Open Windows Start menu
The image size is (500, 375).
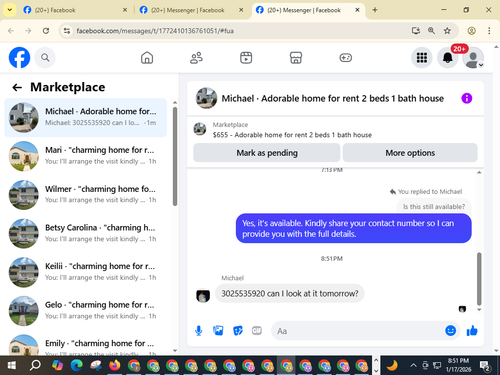(11, 366)
